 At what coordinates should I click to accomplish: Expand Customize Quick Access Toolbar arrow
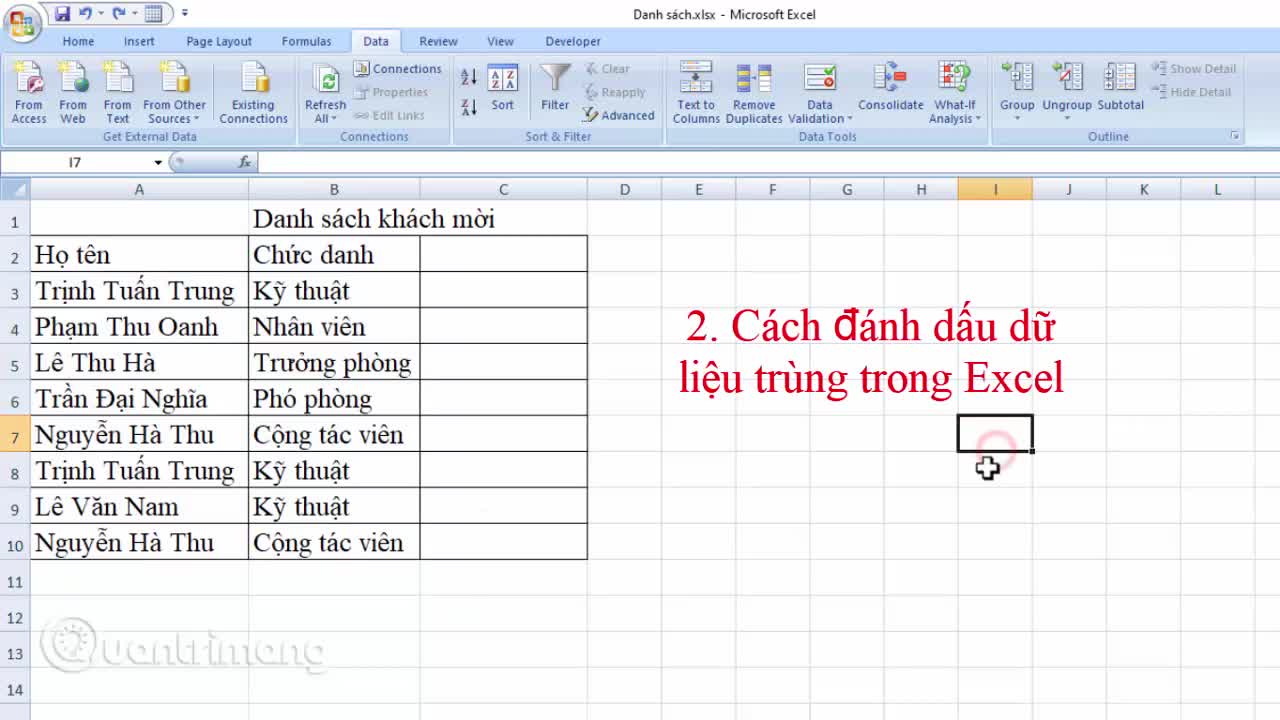coord(185,13)
